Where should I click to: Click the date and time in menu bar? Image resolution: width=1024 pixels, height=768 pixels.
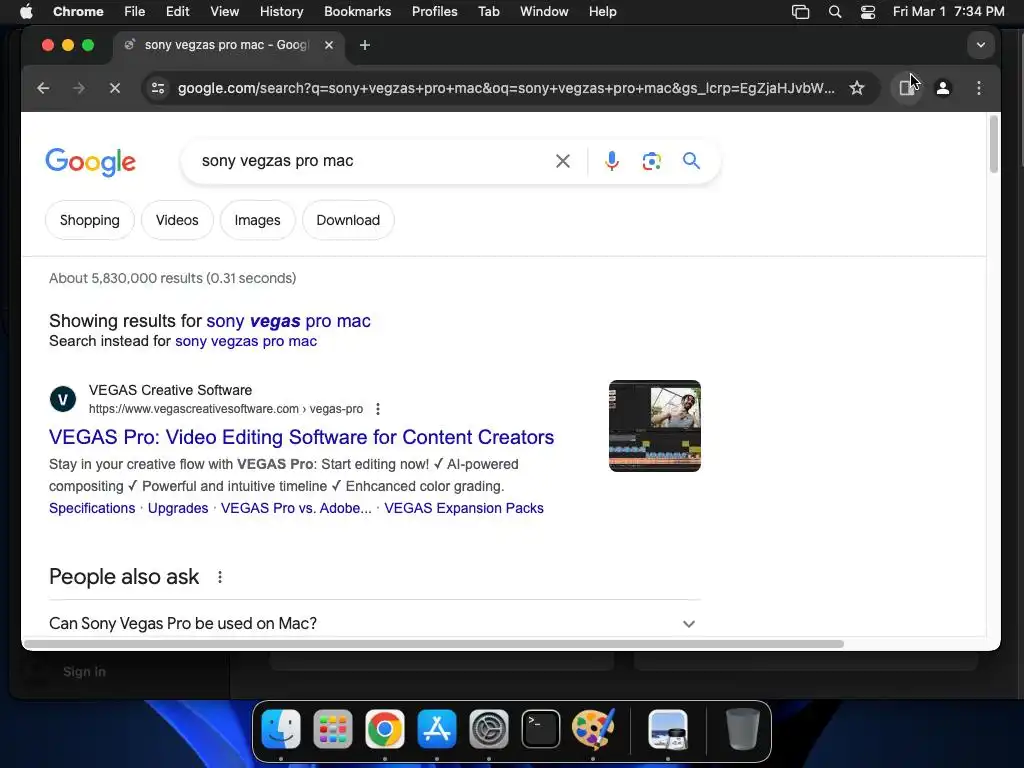(x=948, y=12)
